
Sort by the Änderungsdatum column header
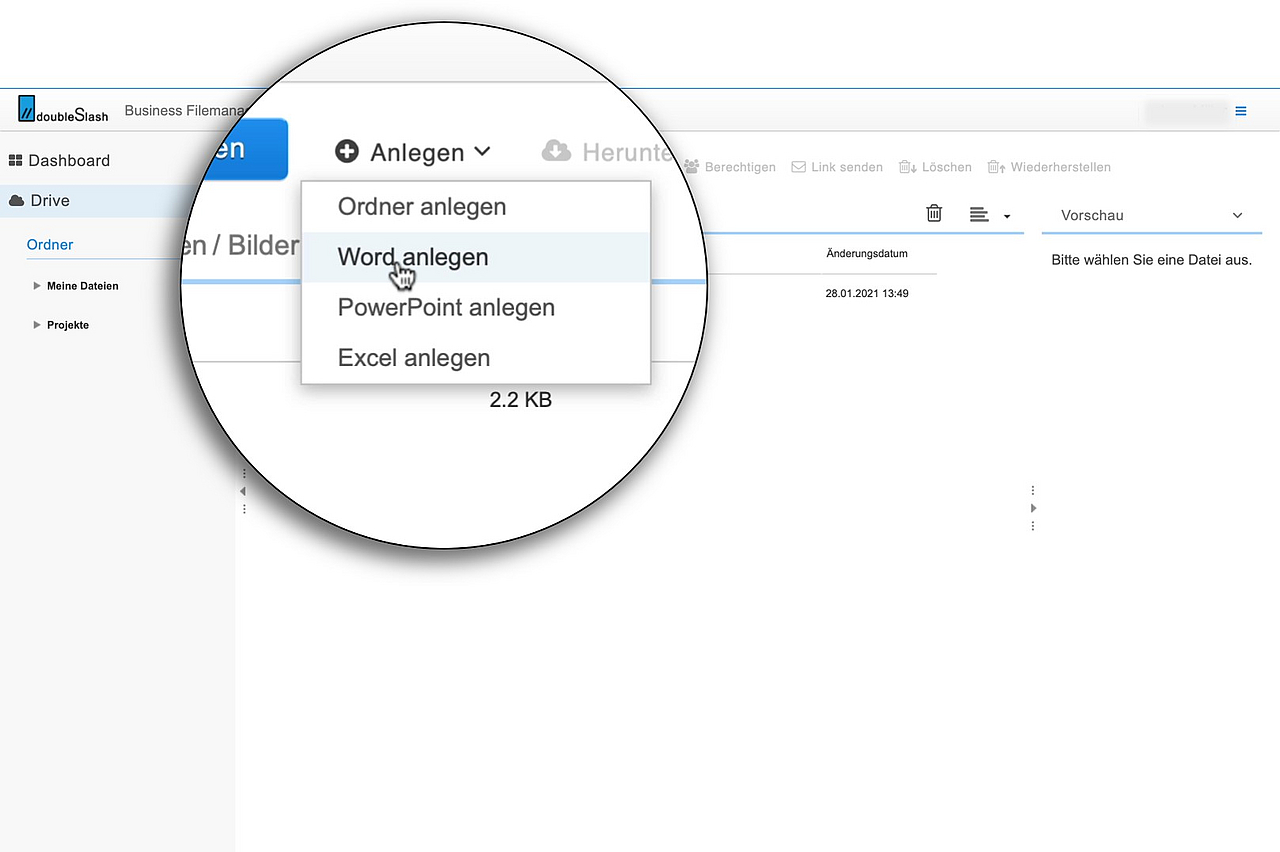[867, 254]
